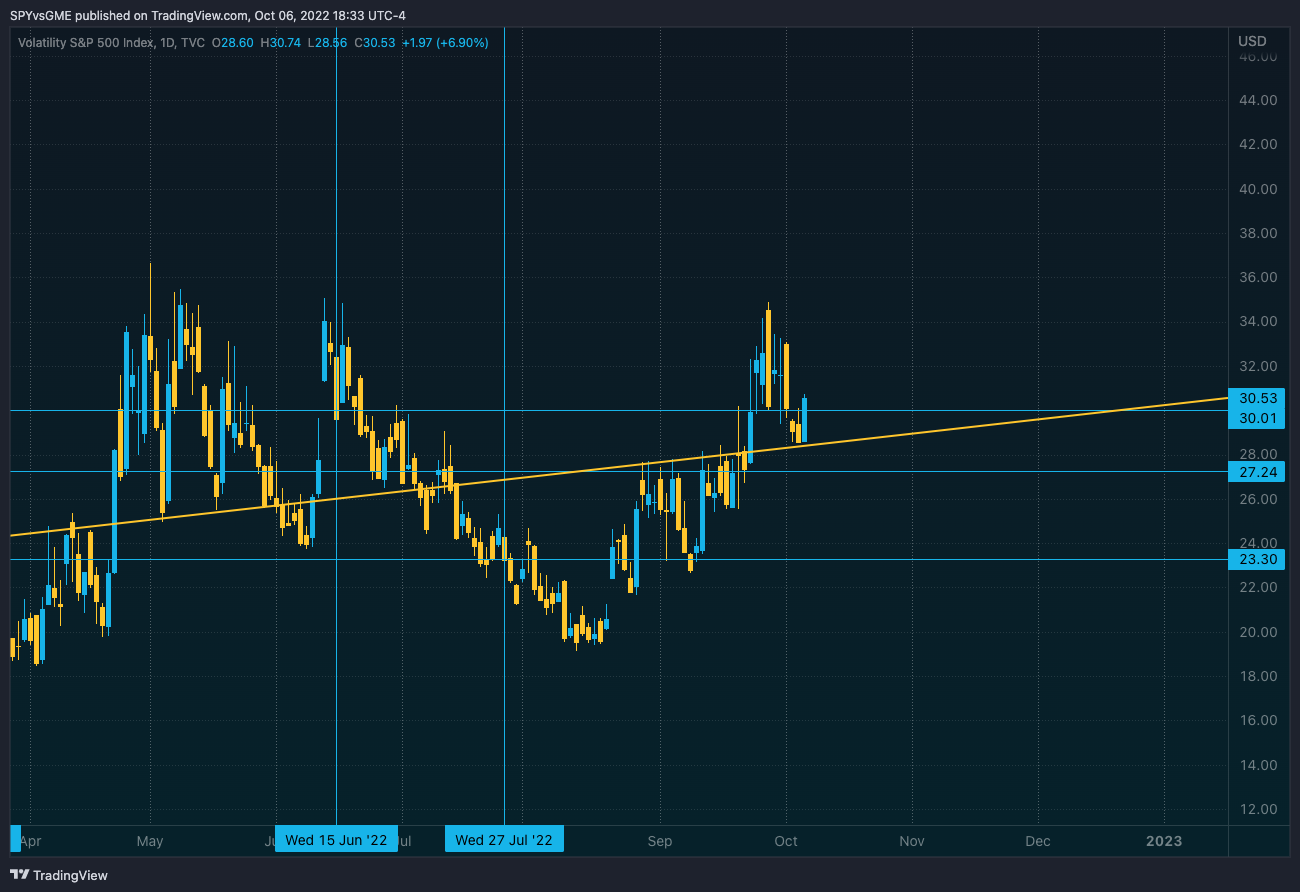1300x892 pixels.
Task: Click the May label on time axis
Action: click(150, 841)
